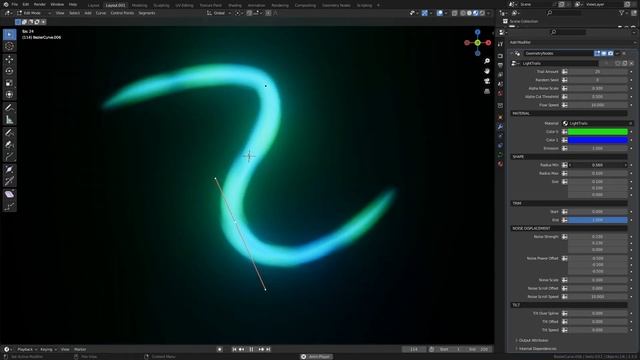640x360 pixels.
Task: Select the Shear tool
Action: point(9,194)
